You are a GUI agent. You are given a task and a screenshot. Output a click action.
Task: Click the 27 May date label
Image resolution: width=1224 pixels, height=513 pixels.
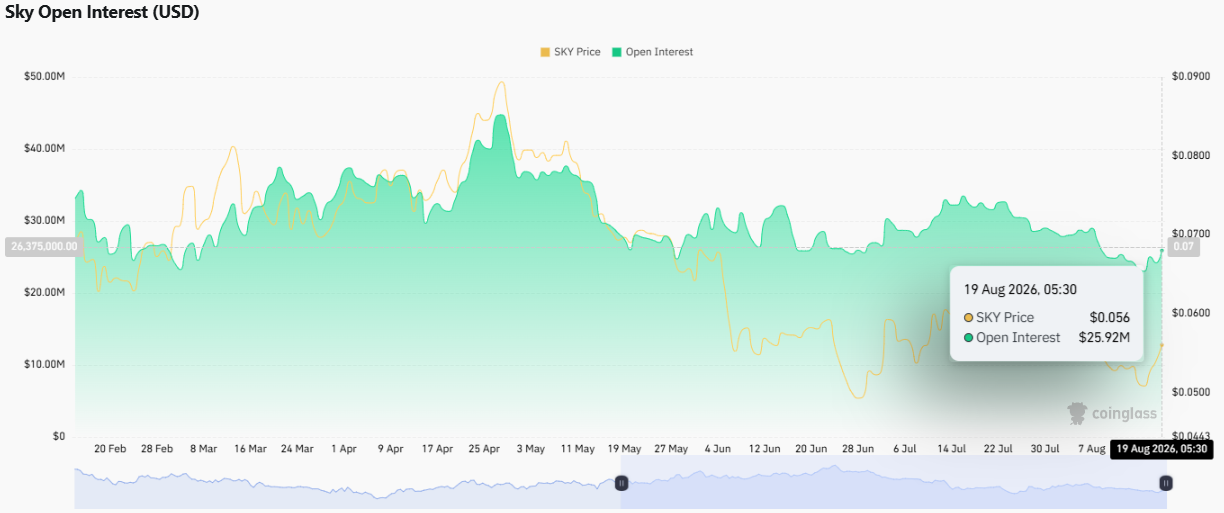click(671, 449)
